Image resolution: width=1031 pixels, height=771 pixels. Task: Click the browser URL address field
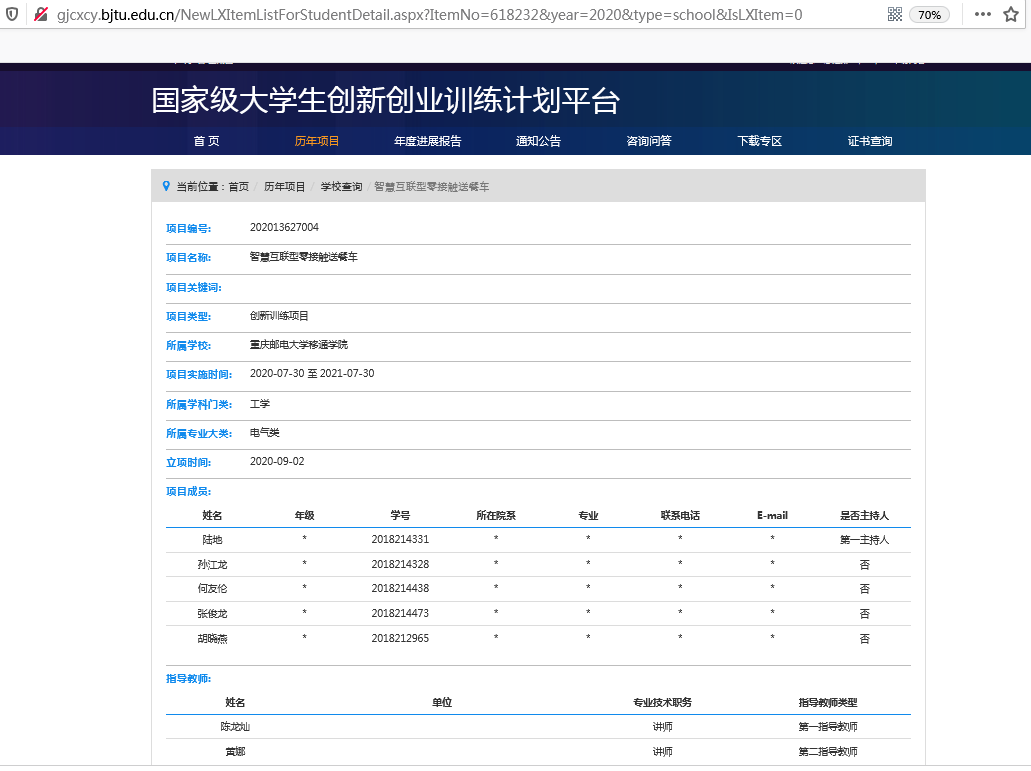(450, 15)
